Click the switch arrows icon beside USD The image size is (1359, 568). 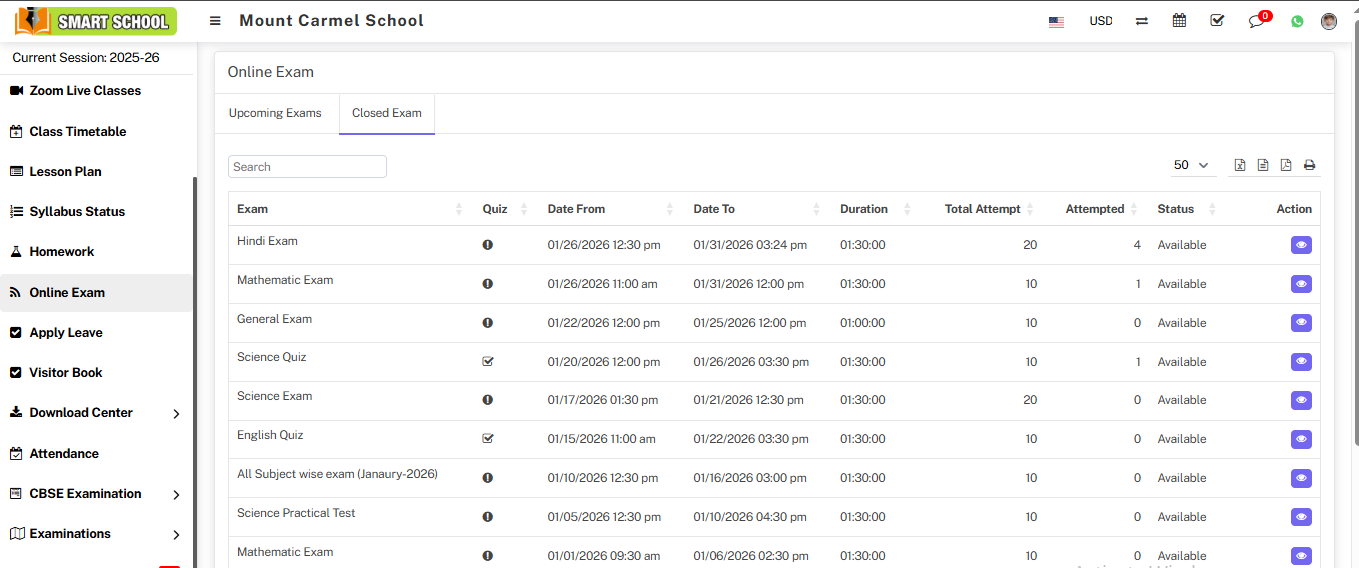click(x=1141, y=21)
